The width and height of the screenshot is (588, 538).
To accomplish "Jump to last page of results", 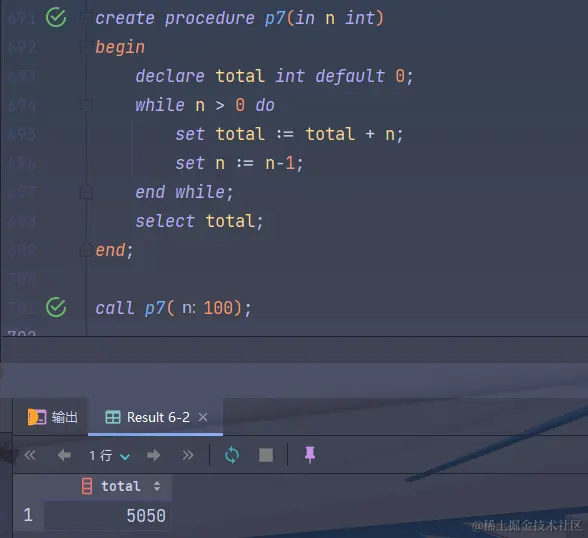I will [188, 455].
